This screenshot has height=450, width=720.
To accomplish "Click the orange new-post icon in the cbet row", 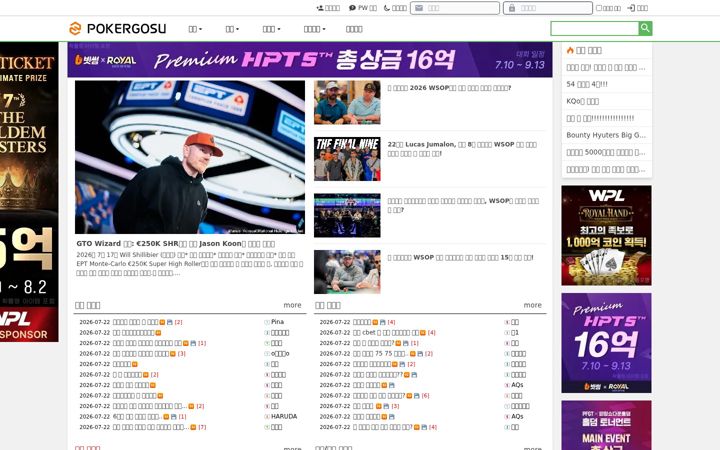I will click(x=422, y=333).
